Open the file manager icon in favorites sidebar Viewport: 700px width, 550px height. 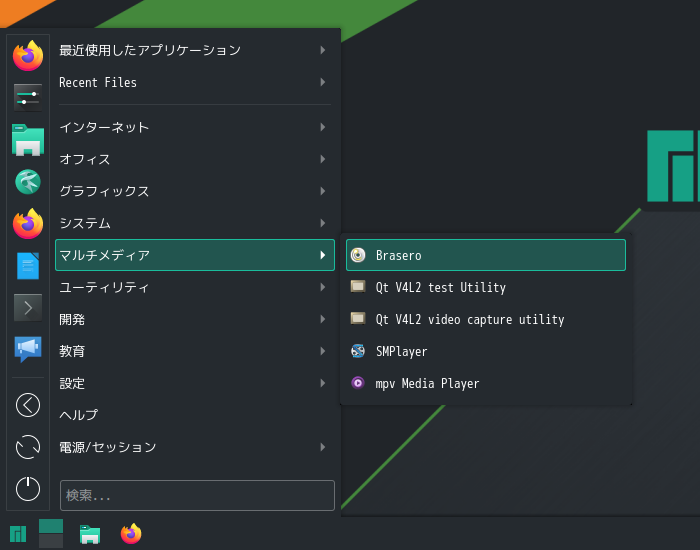(28, 140)
